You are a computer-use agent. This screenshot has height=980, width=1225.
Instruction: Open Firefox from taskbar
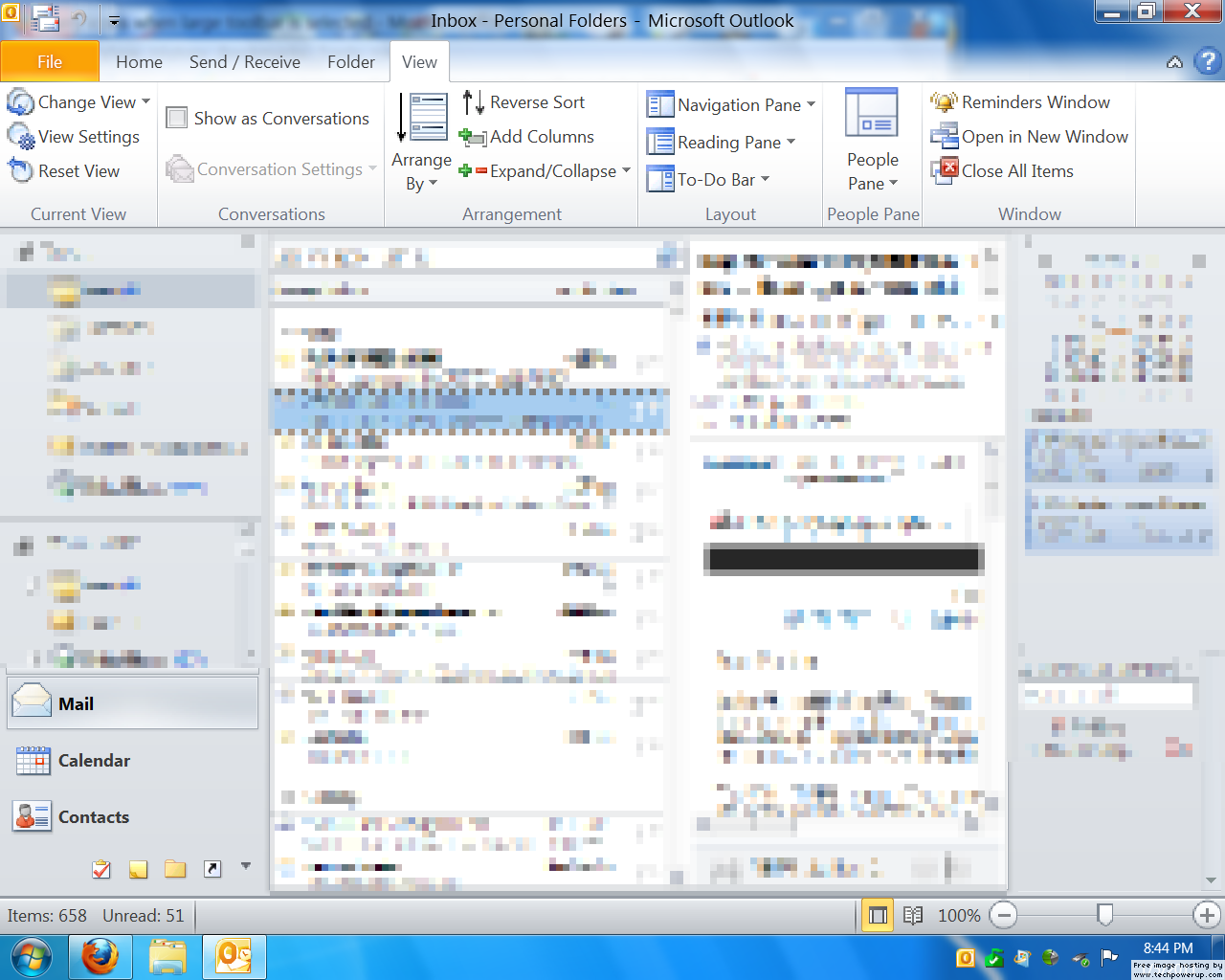click(x=100, y=957)
